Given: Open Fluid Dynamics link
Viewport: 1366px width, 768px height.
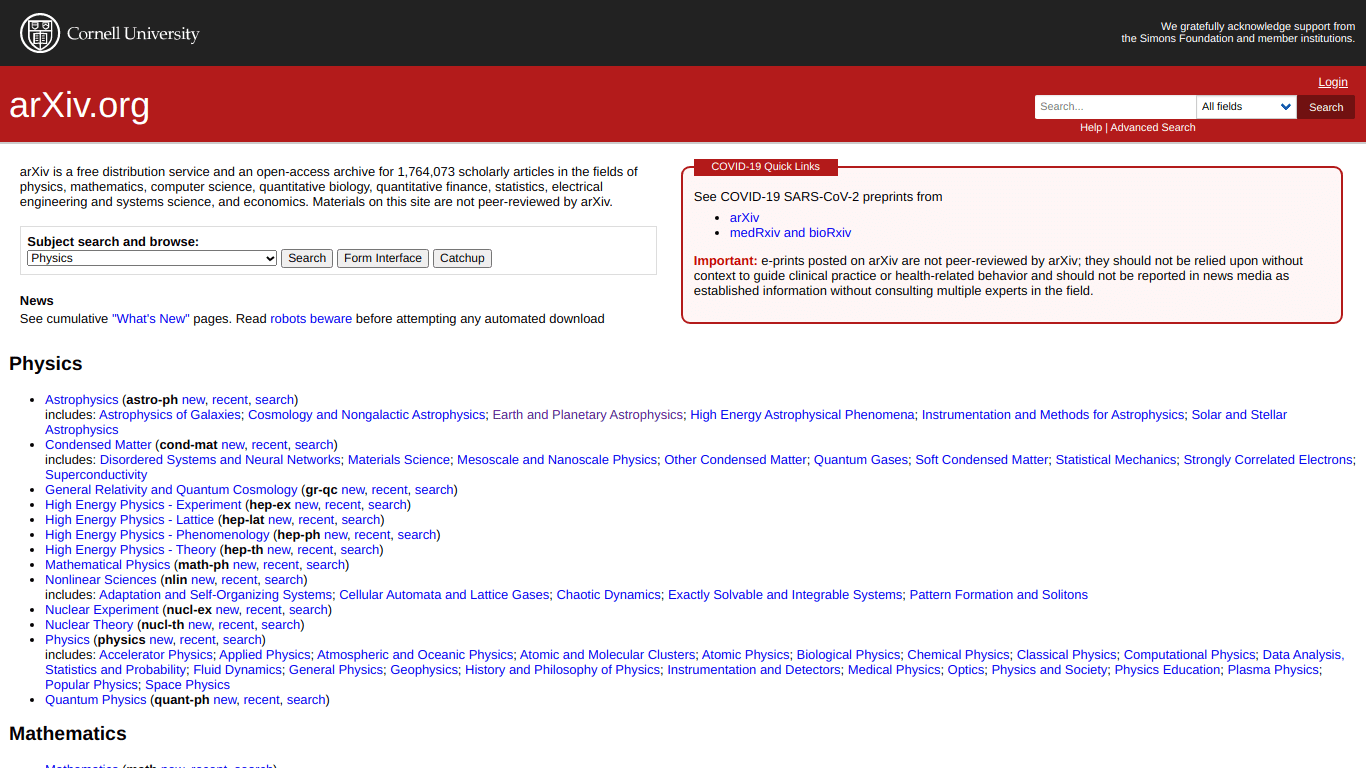Looking at the screenshot, I should [238, 670].
